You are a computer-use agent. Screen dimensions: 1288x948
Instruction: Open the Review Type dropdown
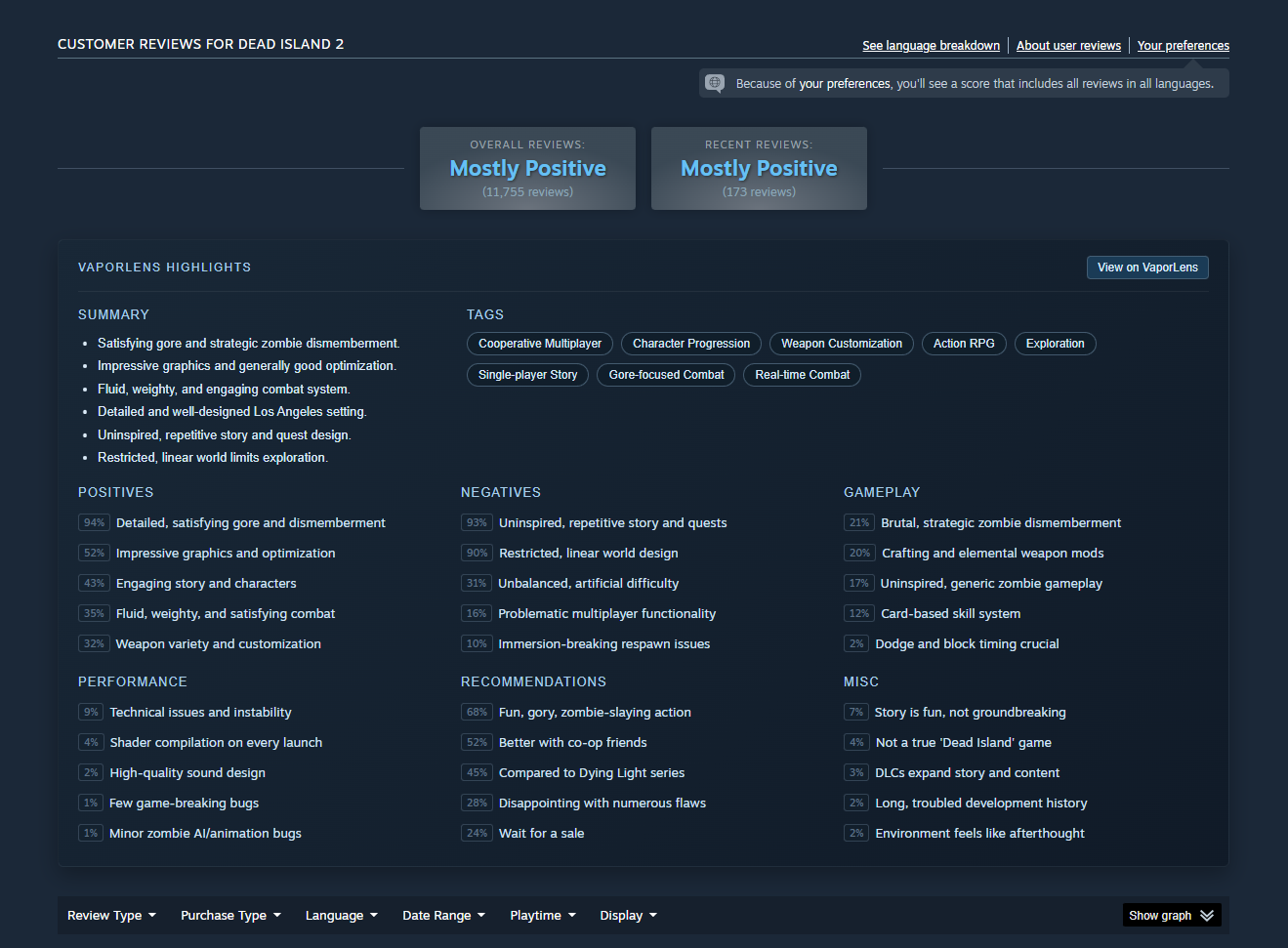[x=111, y=916]
